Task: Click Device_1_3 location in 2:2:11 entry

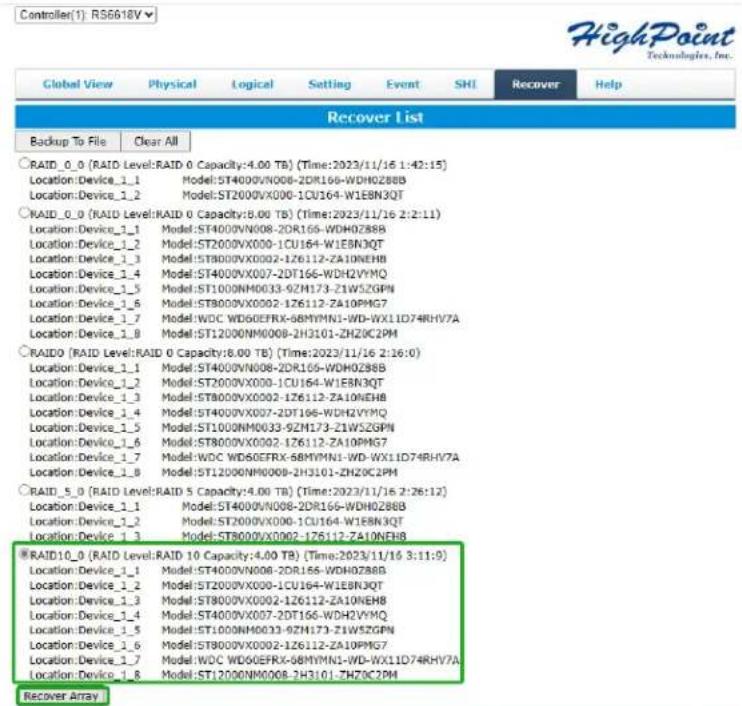Action: pos(85,259)
